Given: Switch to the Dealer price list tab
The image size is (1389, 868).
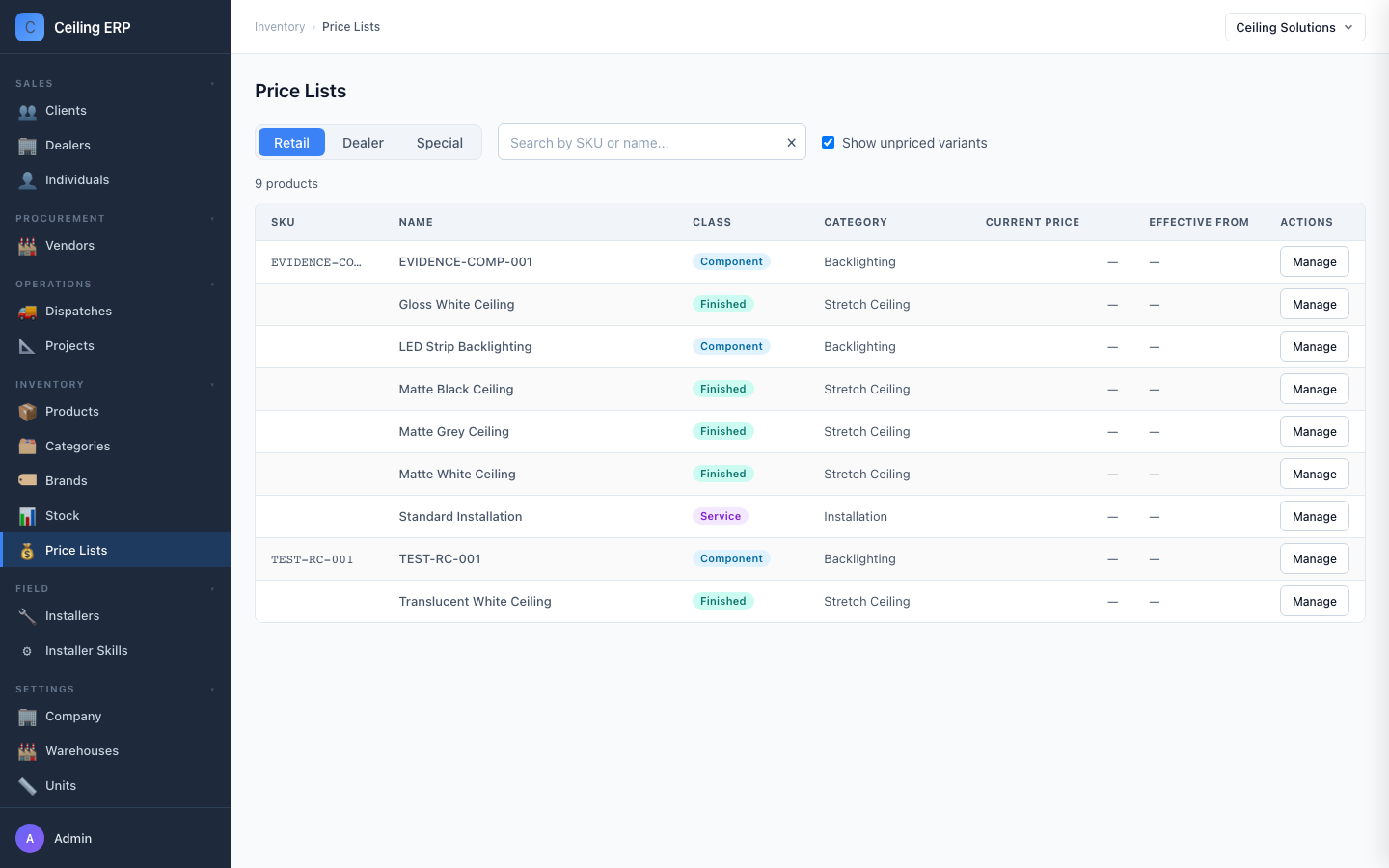Looking at the screenshot, I should [363, 143].
